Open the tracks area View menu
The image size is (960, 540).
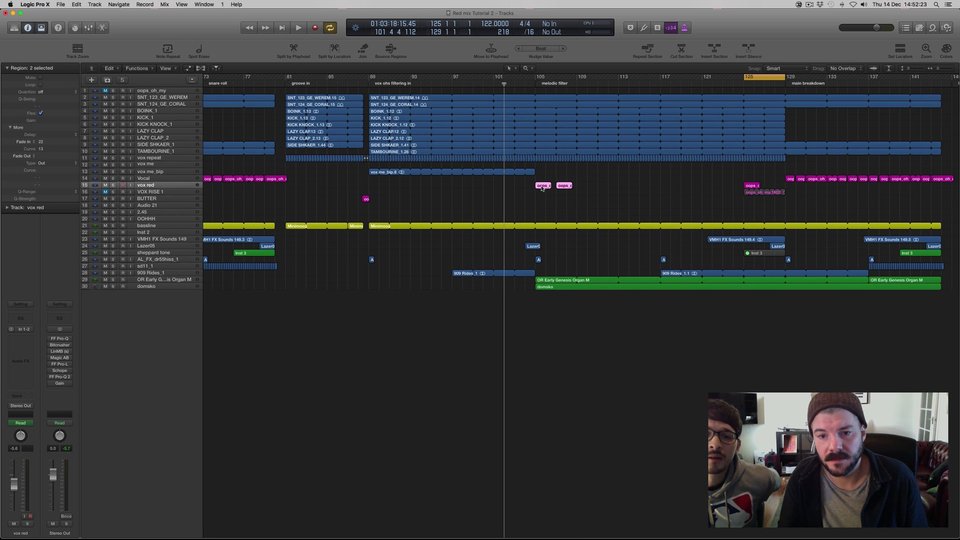click(x=167, y=69)
